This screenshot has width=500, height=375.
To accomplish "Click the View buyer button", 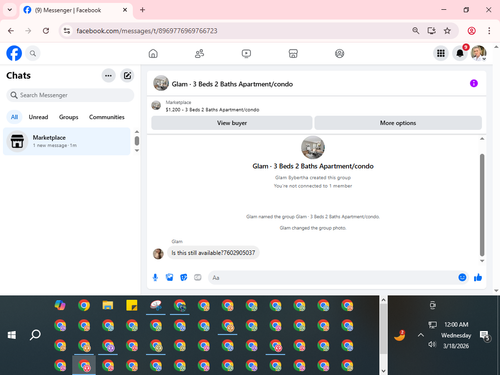I will click(x=232, y=123).
